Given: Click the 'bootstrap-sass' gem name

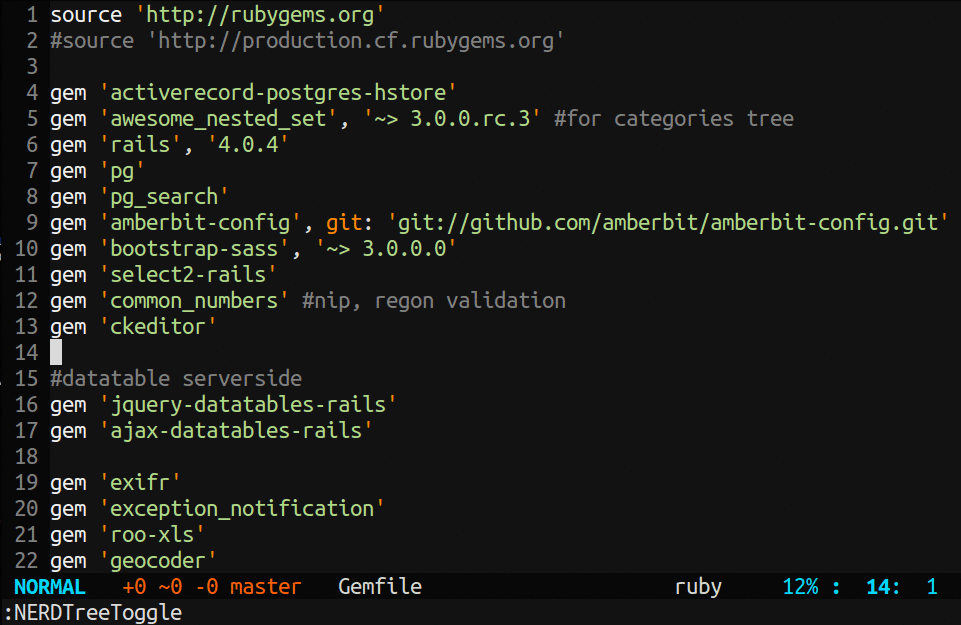Looking at the screenshot, I should click(194, 249).
